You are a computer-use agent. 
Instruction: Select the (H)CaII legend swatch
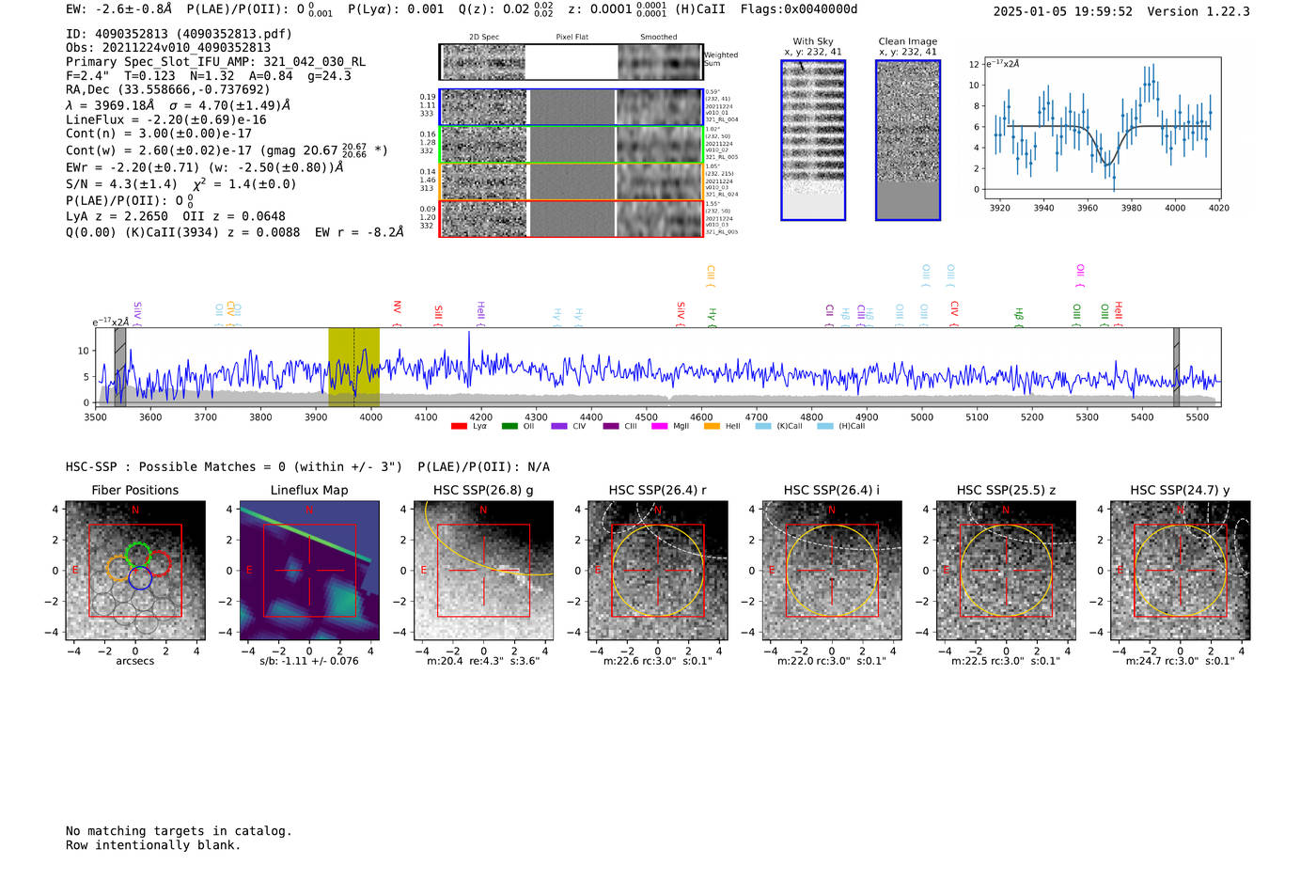click(825, 427)
